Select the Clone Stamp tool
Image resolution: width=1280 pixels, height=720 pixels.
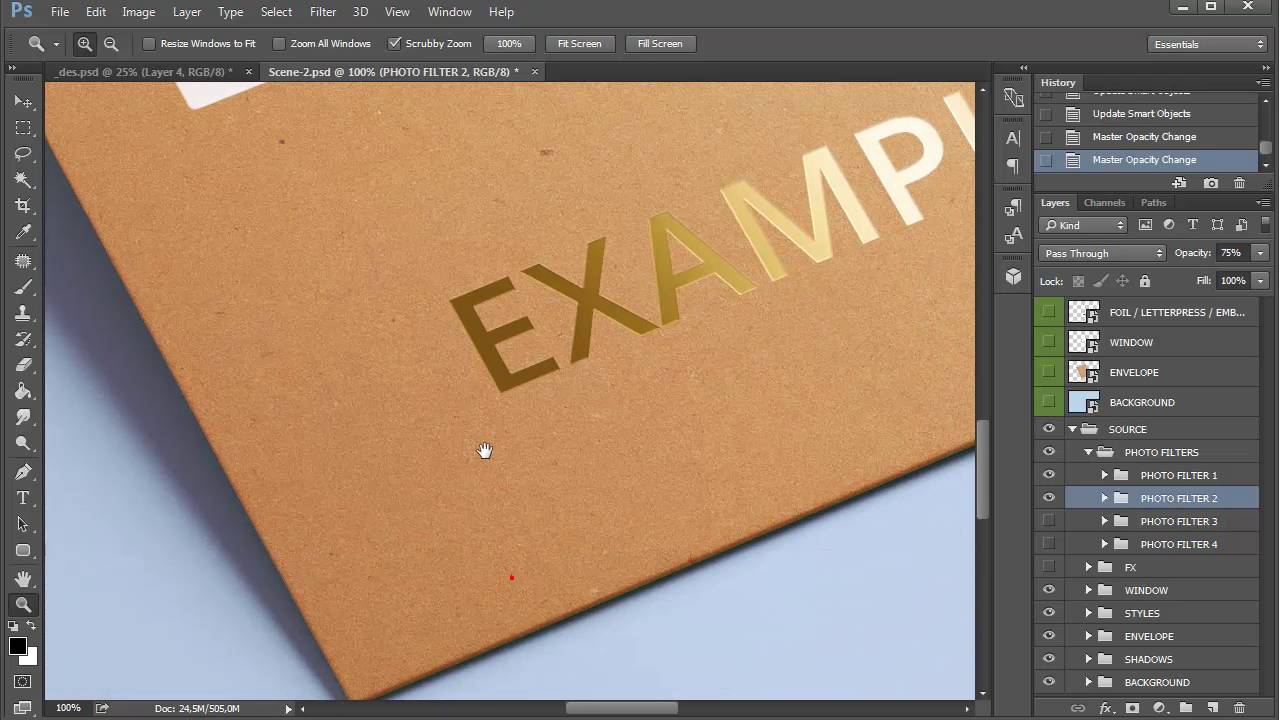click(x=23, y=313)
